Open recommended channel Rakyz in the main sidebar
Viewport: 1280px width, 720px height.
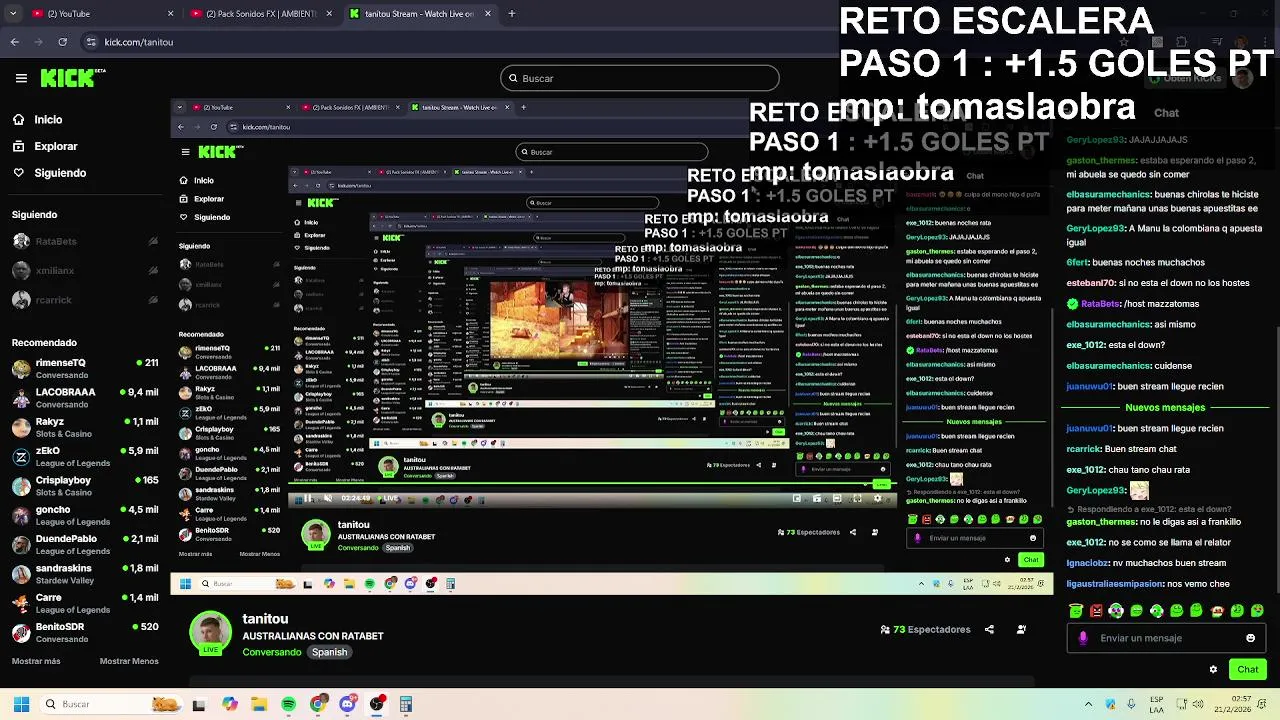84,427
